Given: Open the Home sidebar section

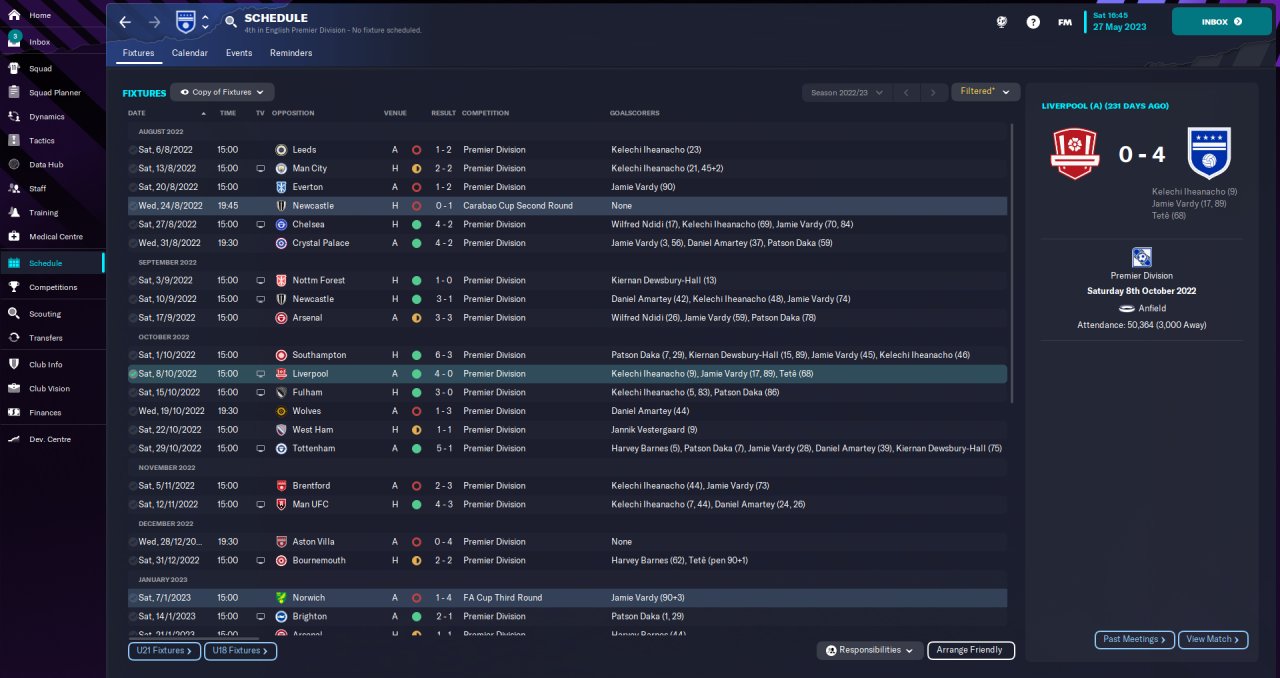Looking at the screenshot, I should pos(40,16).
